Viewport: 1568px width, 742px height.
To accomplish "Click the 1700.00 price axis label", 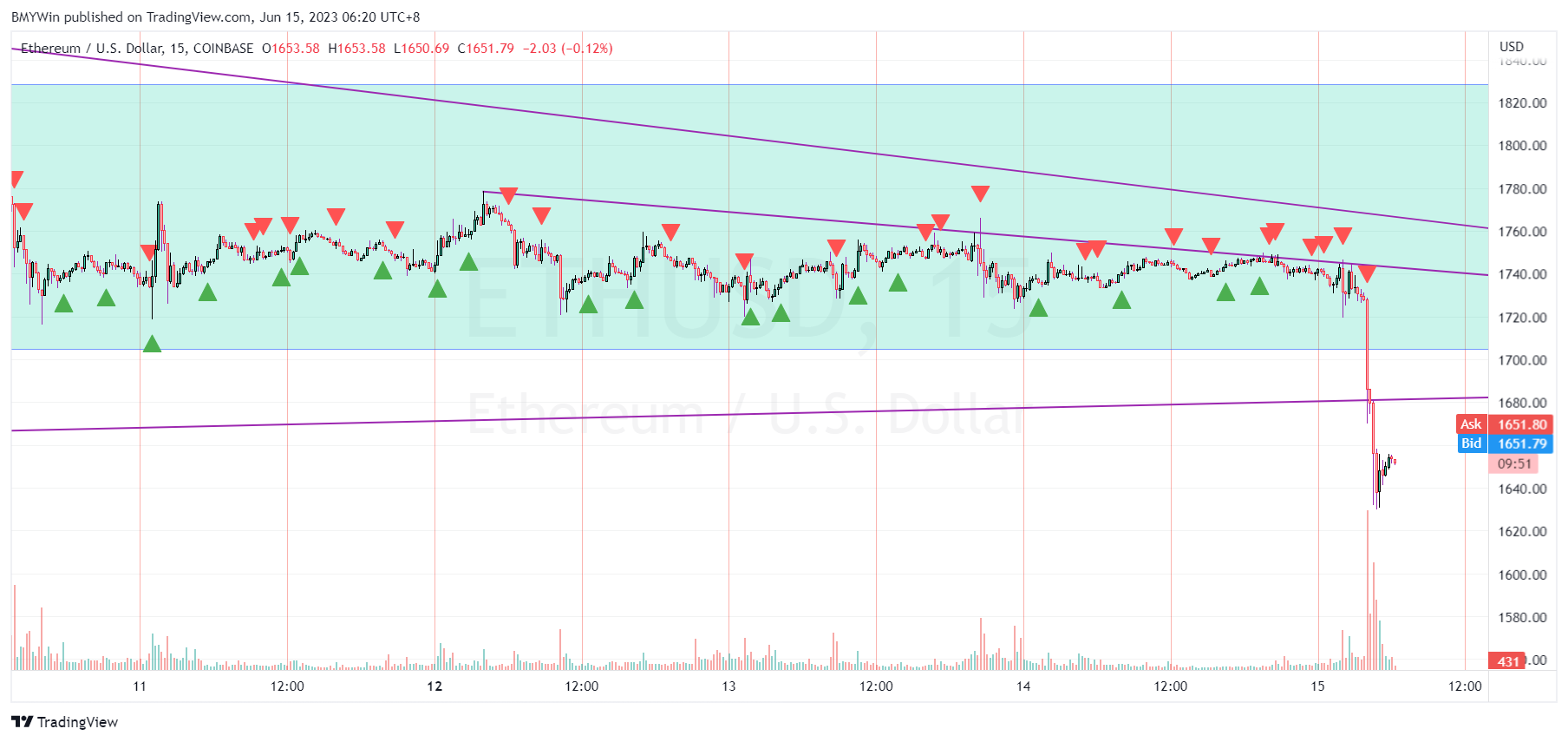I will click(x=1522, y=360).
